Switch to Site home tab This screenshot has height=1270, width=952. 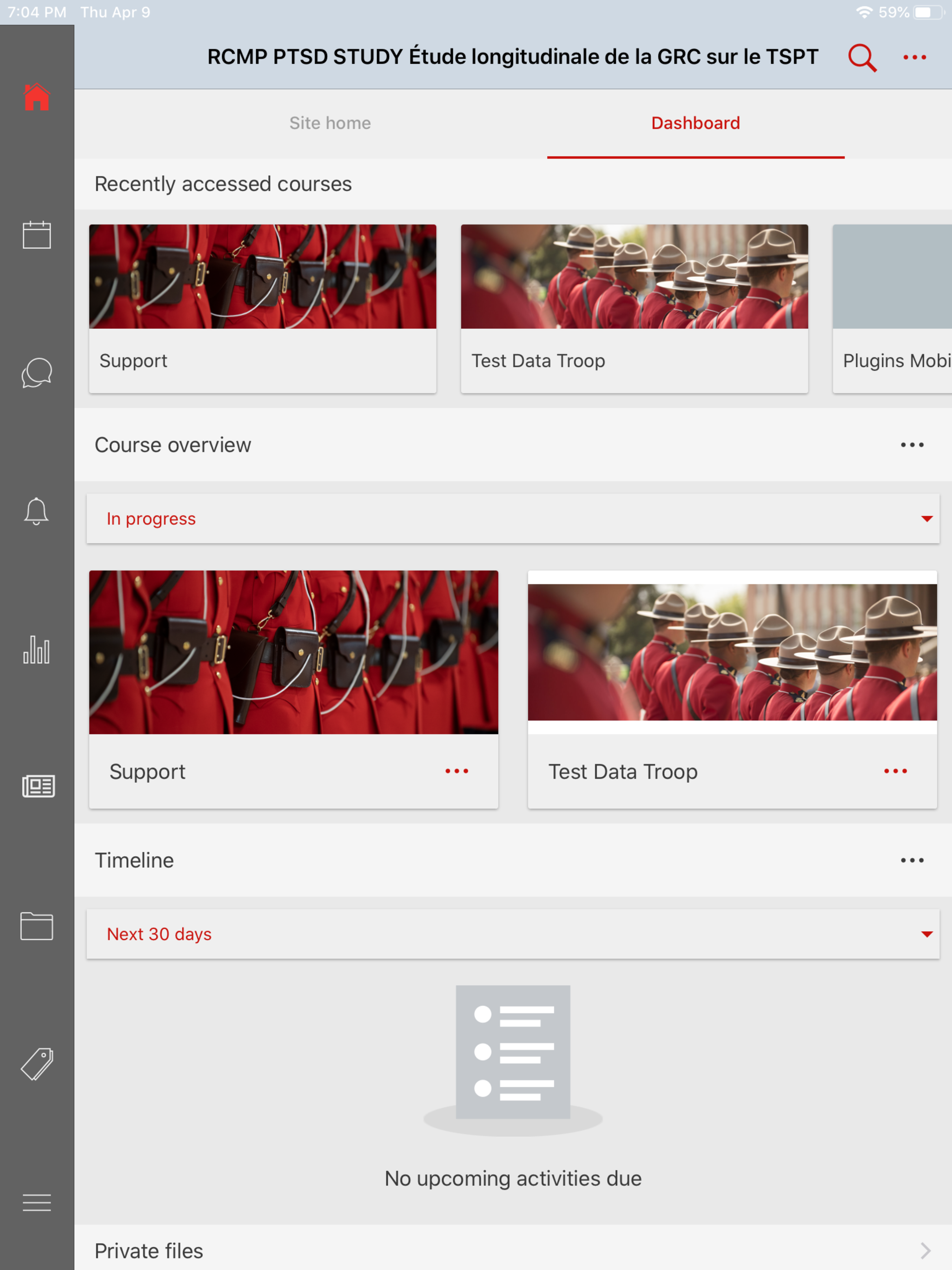click(x=330, y=123)
